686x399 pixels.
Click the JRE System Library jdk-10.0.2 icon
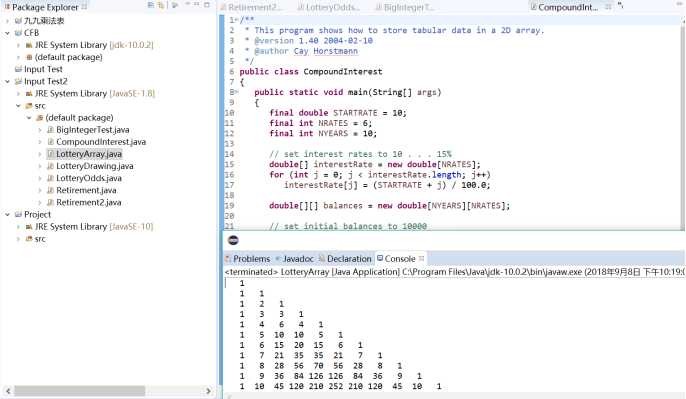pos(29,45)
